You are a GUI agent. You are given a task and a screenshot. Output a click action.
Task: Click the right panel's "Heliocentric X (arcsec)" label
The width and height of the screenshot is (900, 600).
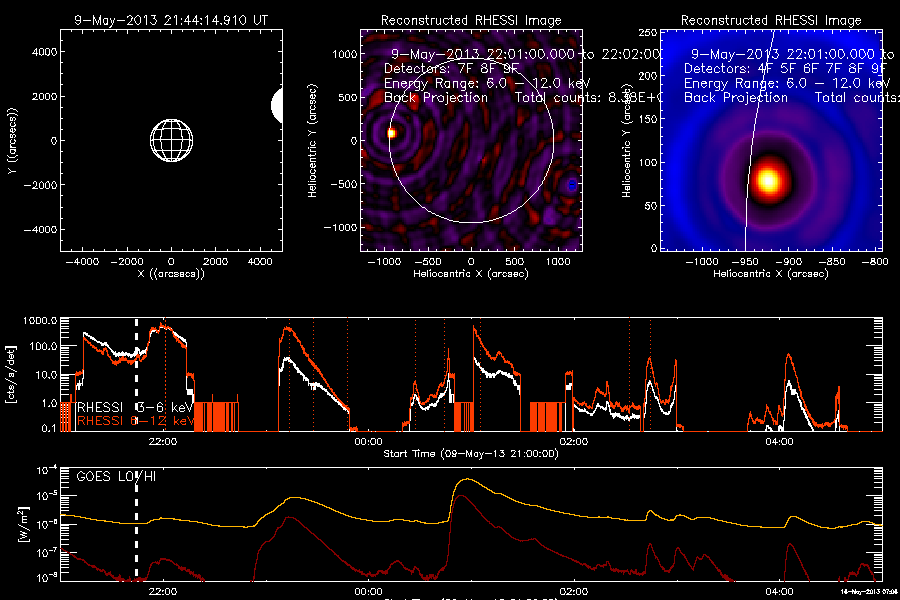point(771,274)
